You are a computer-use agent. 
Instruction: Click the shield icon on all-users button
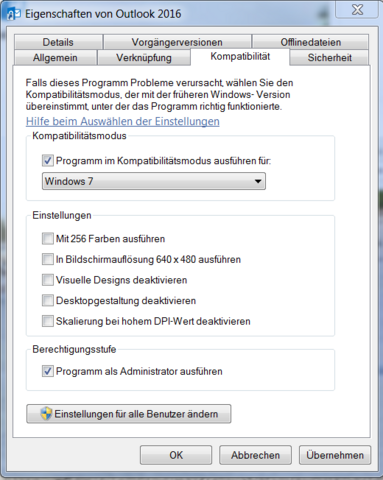pos(46,414)
